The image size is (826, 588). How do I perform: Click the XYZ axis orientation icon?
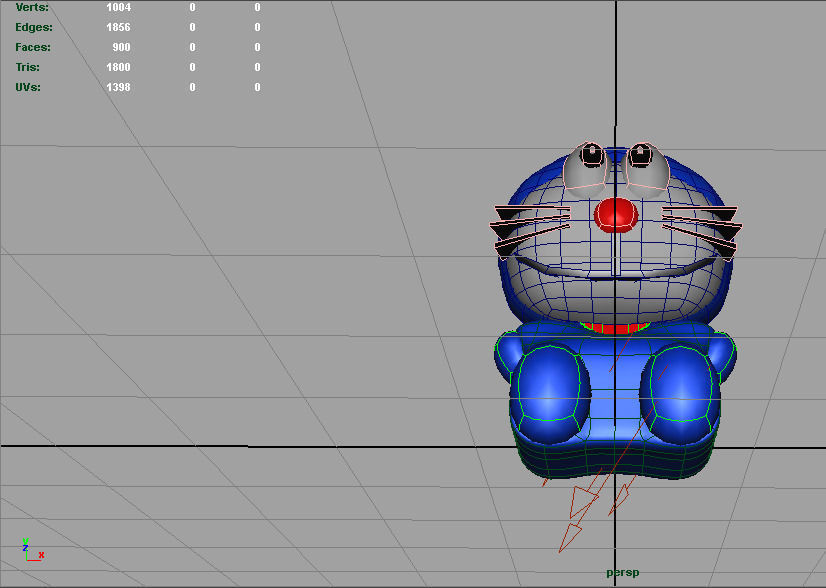pos(33,550)
